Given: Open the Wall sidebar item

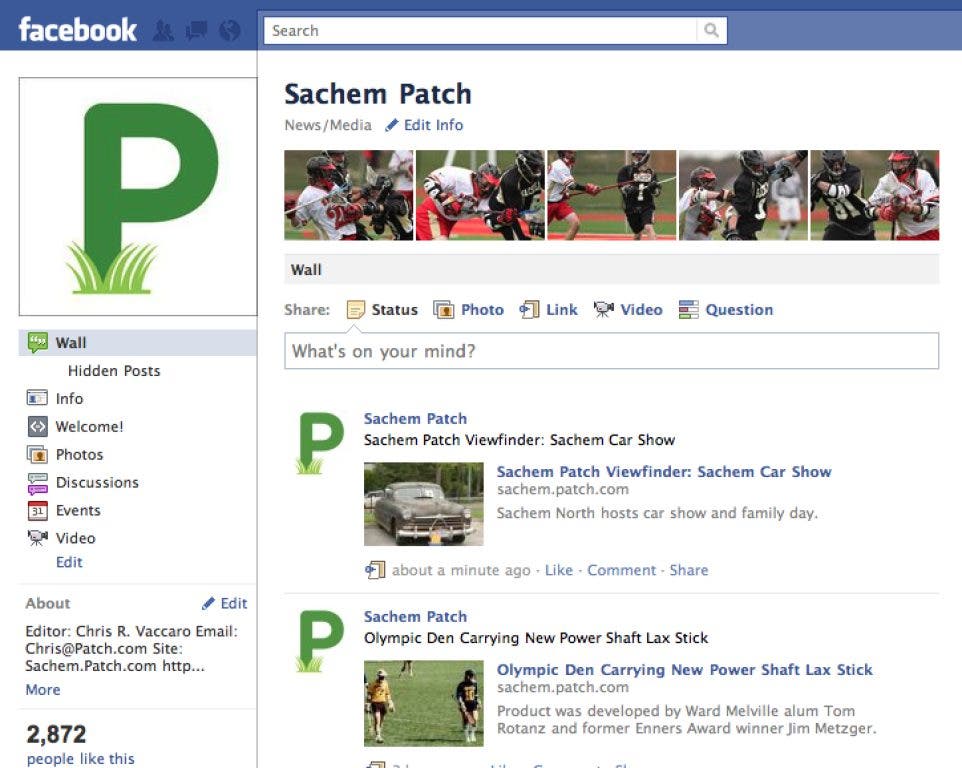Looking at the screenshot, I should pos(138,343).
